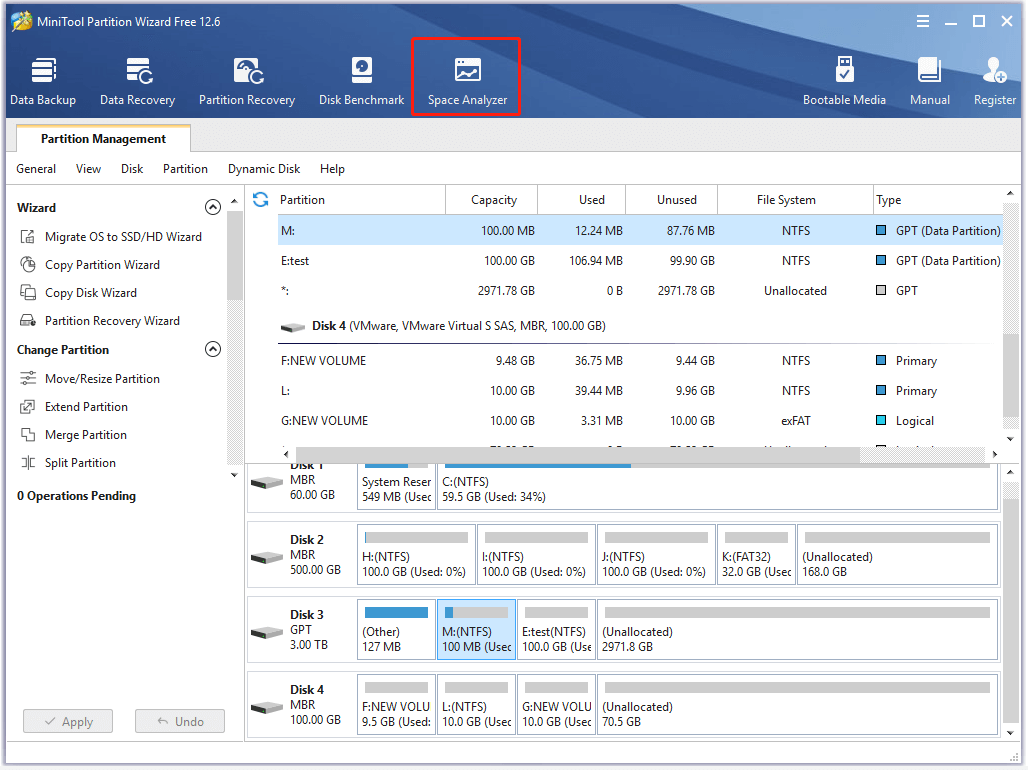Open the Dynamic Disk menu
This screenshot has height=770, width=1028.
pyautogui.click(x=264, y=169)
